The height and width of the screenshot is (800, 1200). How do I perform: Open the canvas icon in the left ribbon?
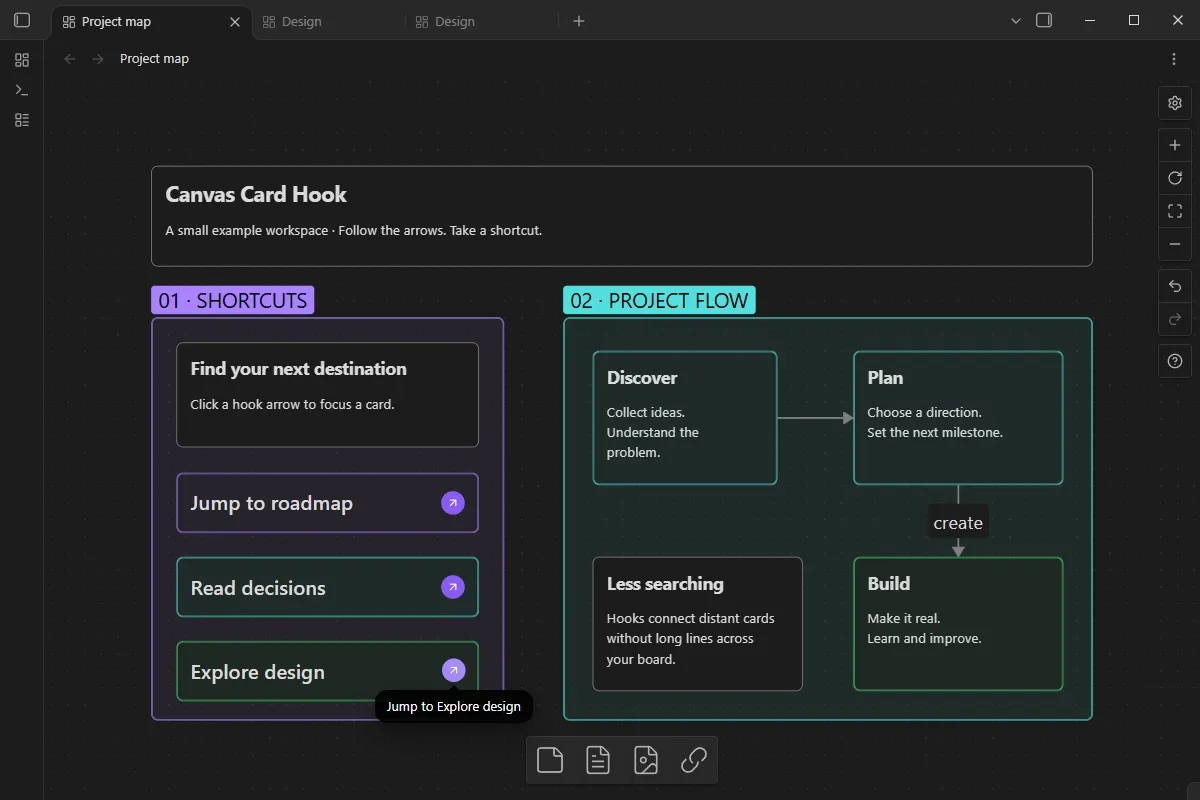click(22, 60)
